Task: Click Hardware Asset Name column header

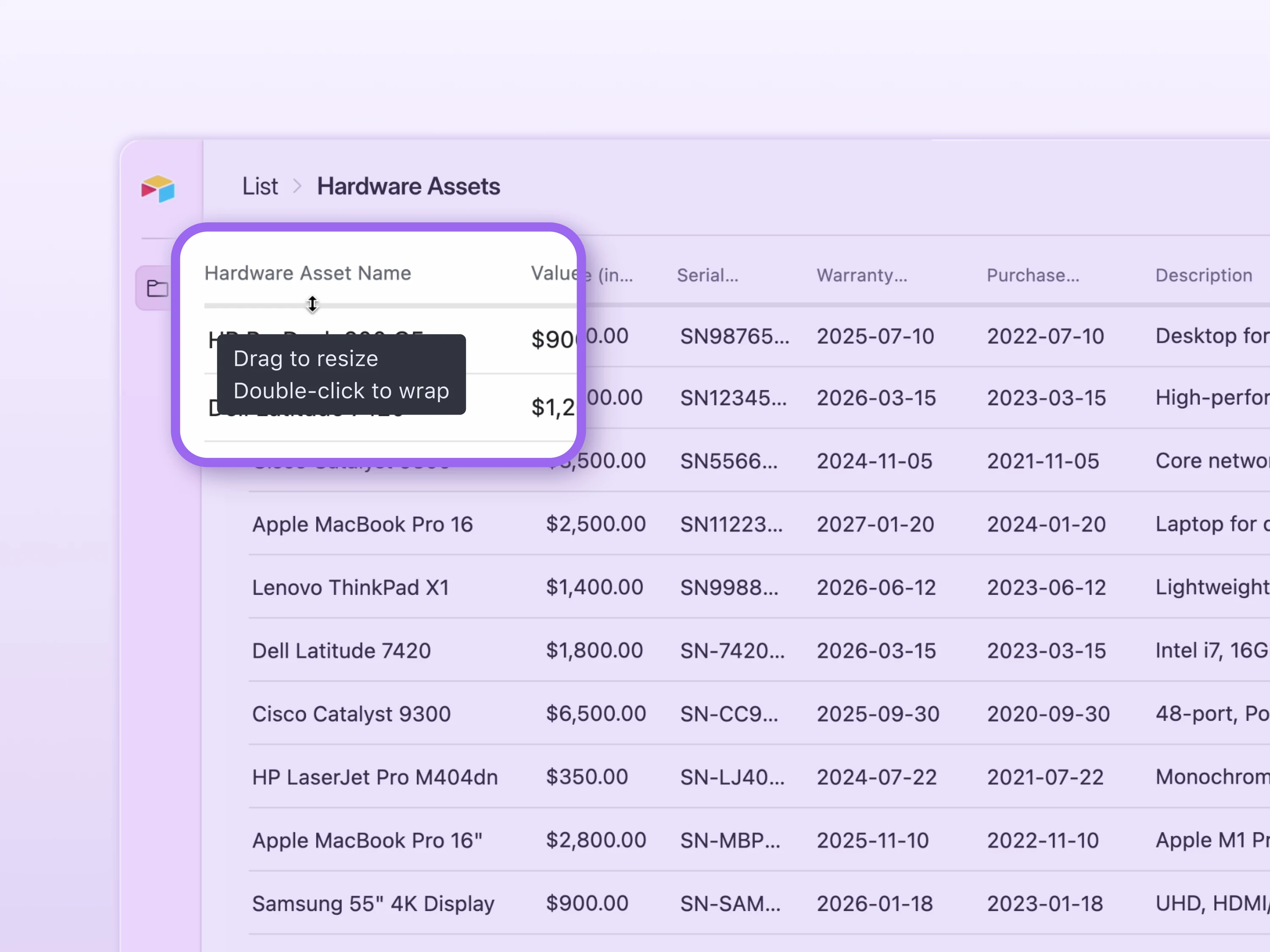Action: (308, 273)
